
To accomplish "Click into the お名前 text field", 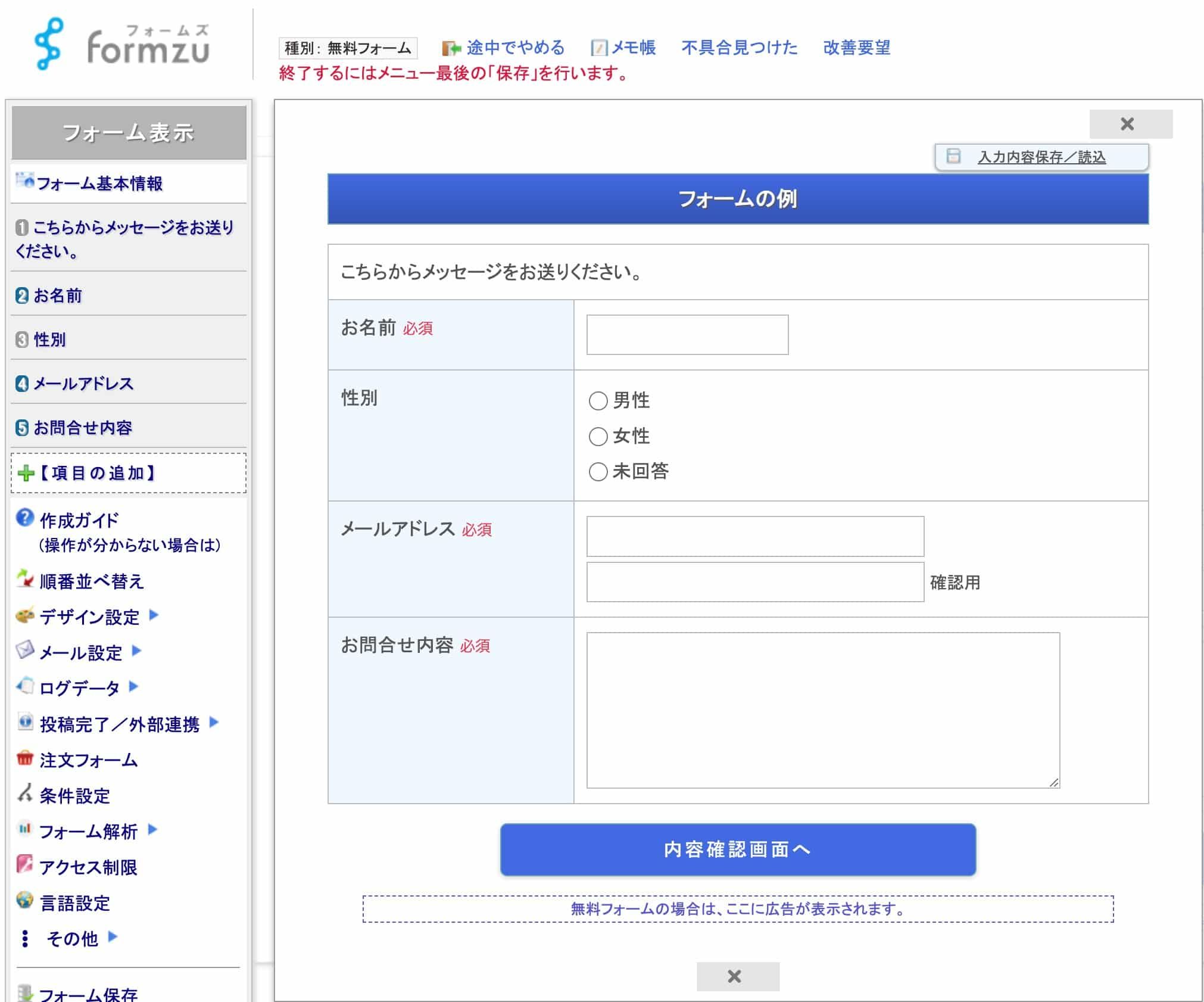I will [x=687, y=335].
